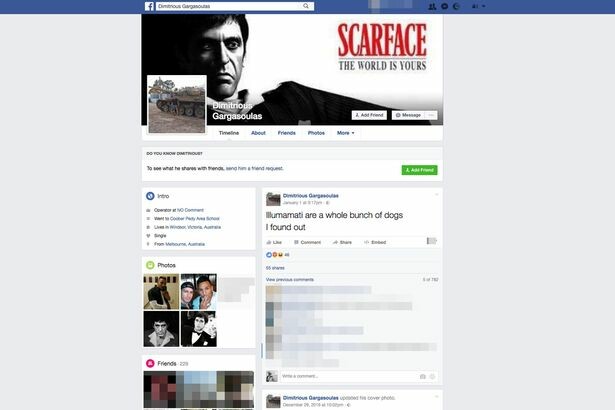Open Coober Pedy Area School link
Viewport: 615px width, 410px height.
[x=195, y=219]
